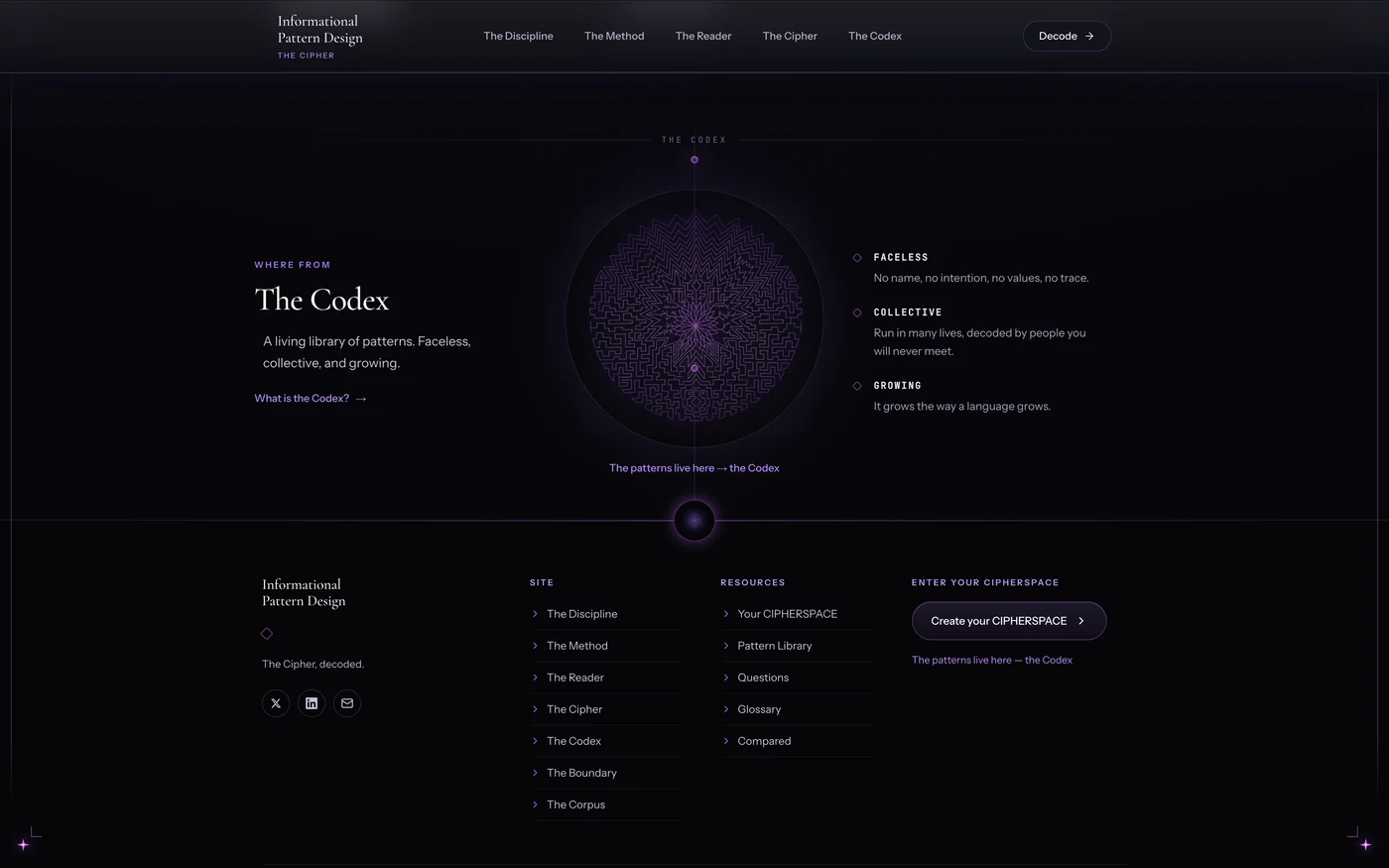Click the chevron before The Discipline footer link
Viewport: 1389px width, 868px height.
tap(535, 614)
